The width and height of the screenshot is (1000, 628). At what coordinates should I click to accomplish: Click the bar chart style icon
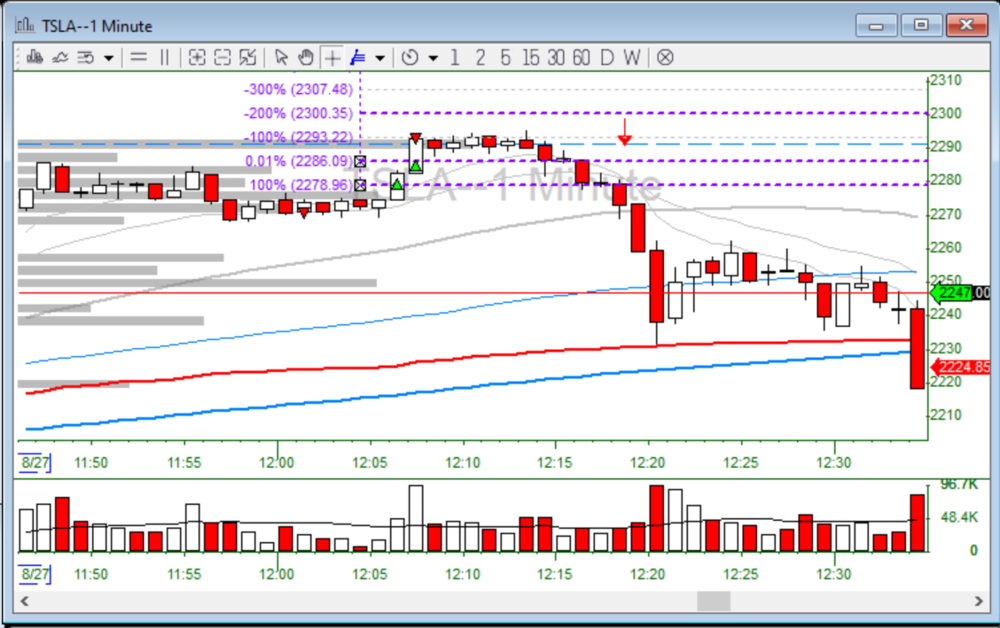pyautogui.click(x=34, y=57)
